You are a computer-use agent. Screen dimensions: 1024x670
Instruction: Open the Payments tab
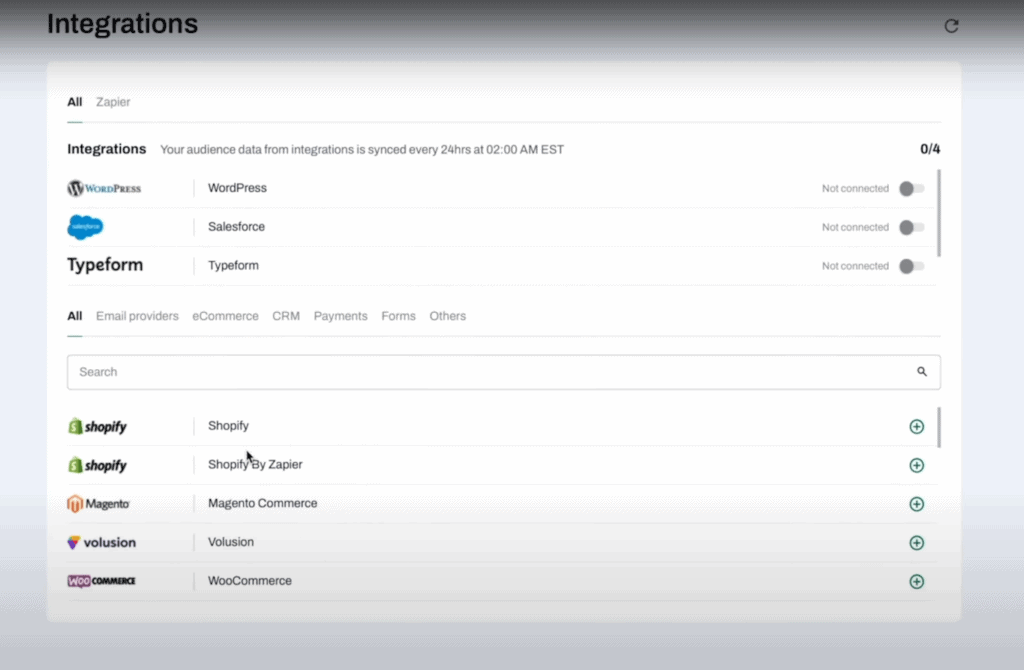pyautogui.click(x=340, y=316)
